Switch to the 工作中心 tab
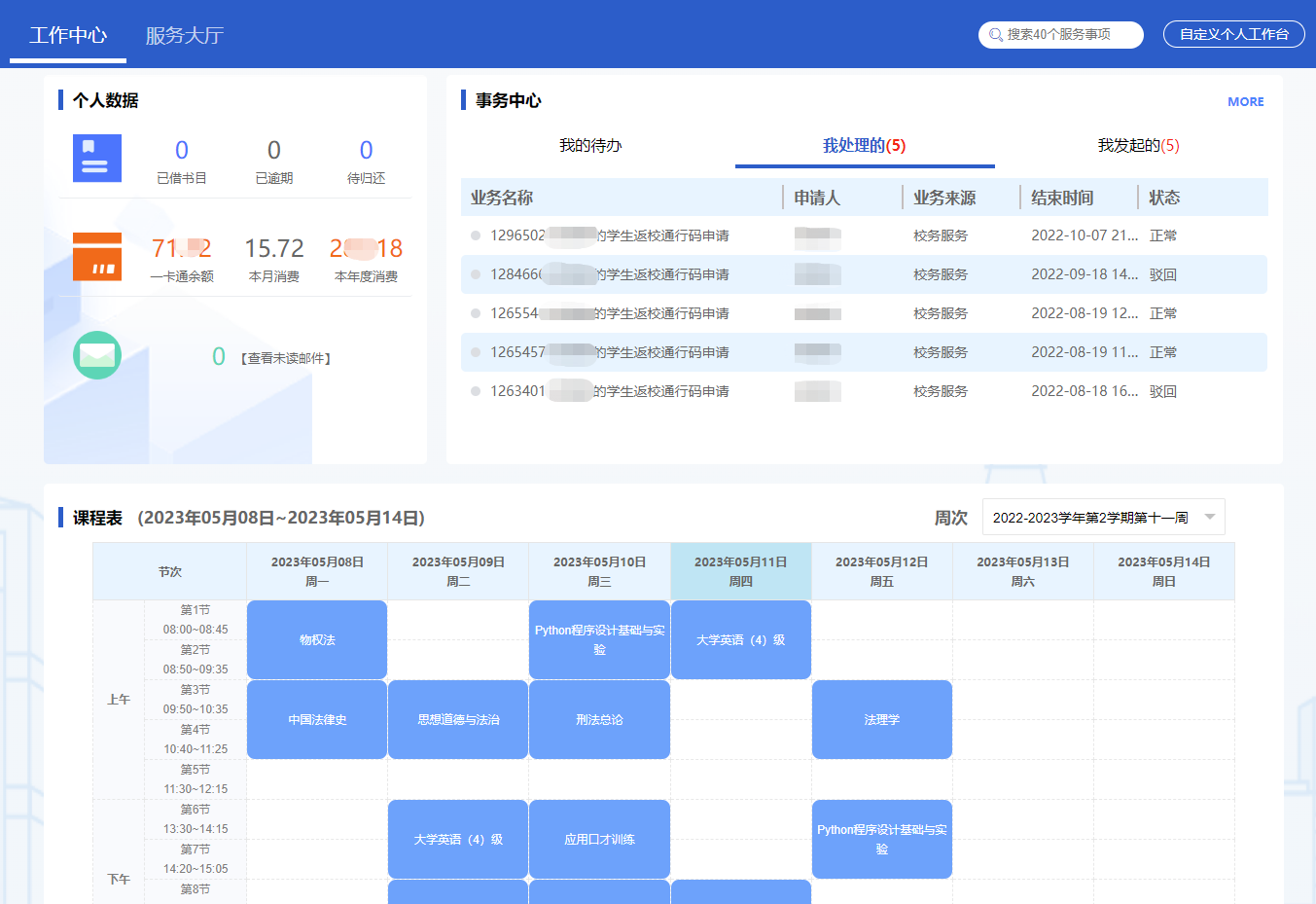 [x=68, y=35]
